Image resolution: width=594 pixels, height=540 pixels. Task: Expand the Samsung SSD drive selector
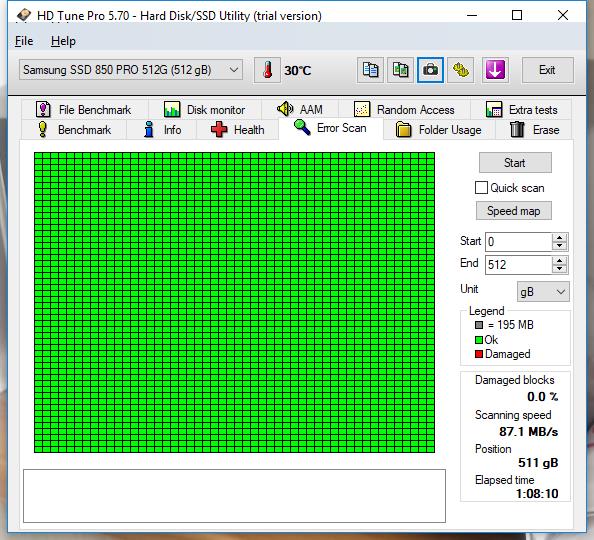[131, 70]
